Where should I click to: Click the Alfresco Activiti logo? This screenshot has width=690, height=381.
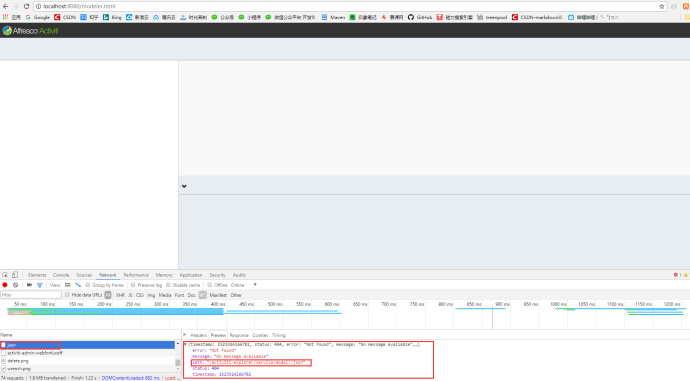point(30,31)
